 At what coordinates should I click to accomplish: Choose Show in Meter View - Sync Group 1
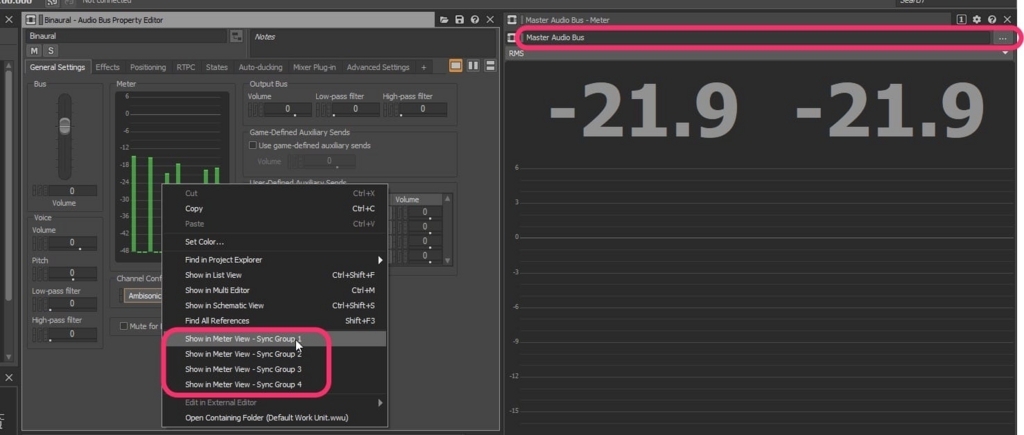point(275,339)
